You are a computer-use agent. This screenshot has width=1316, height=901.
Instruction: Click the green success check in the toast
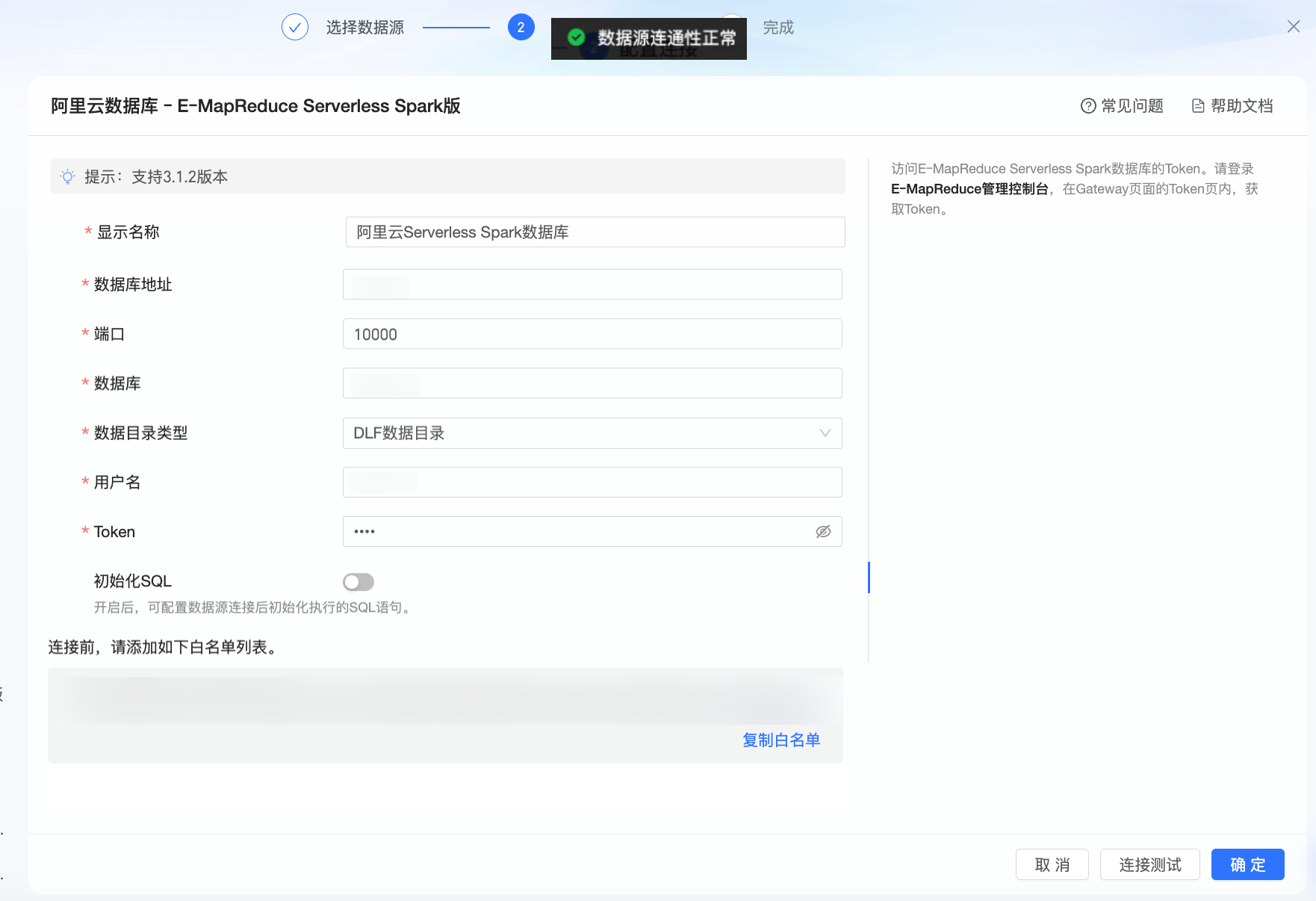[576, 38]
